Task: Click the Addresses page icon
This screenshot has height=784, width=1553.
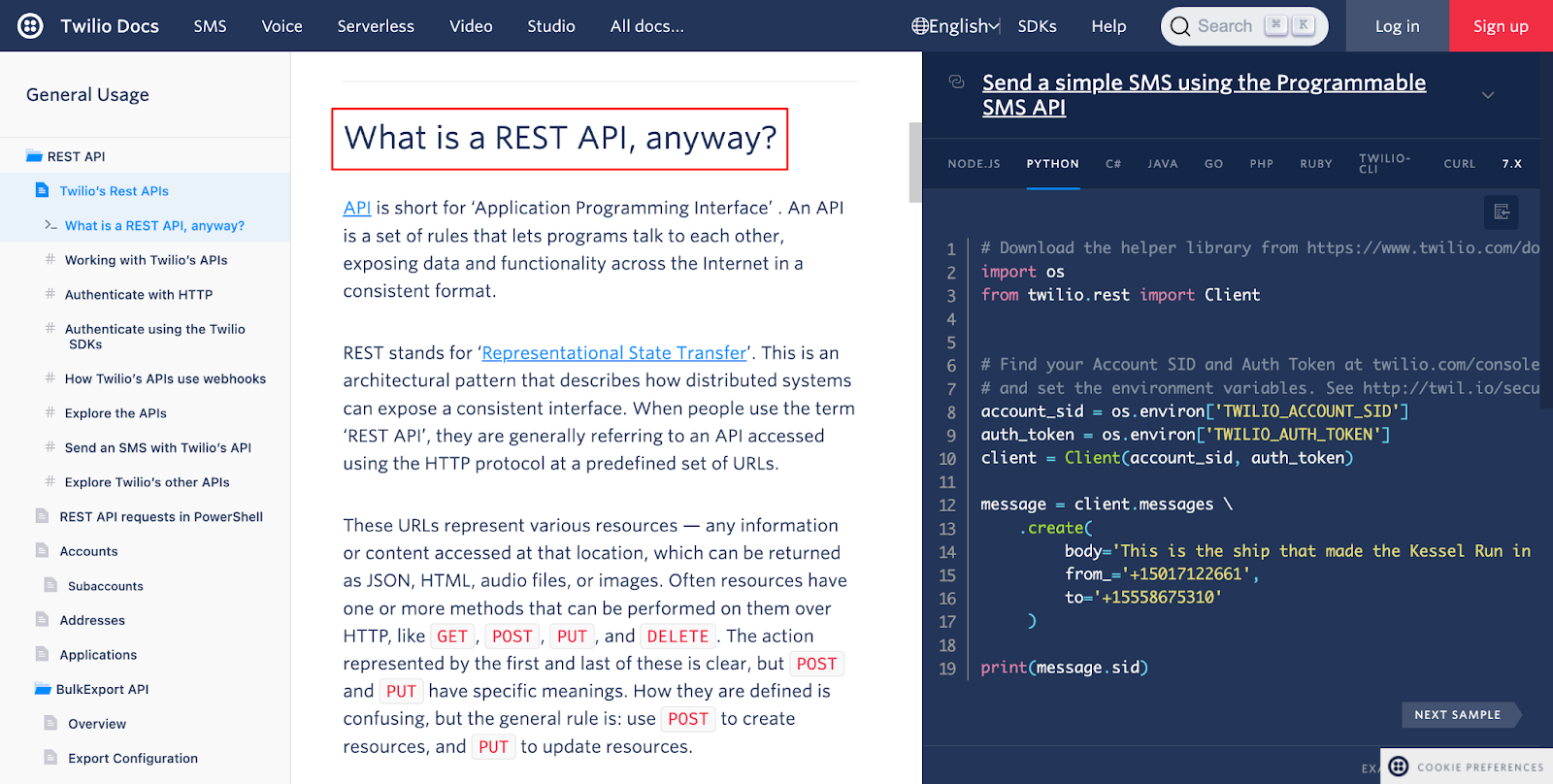Action: 42,619
